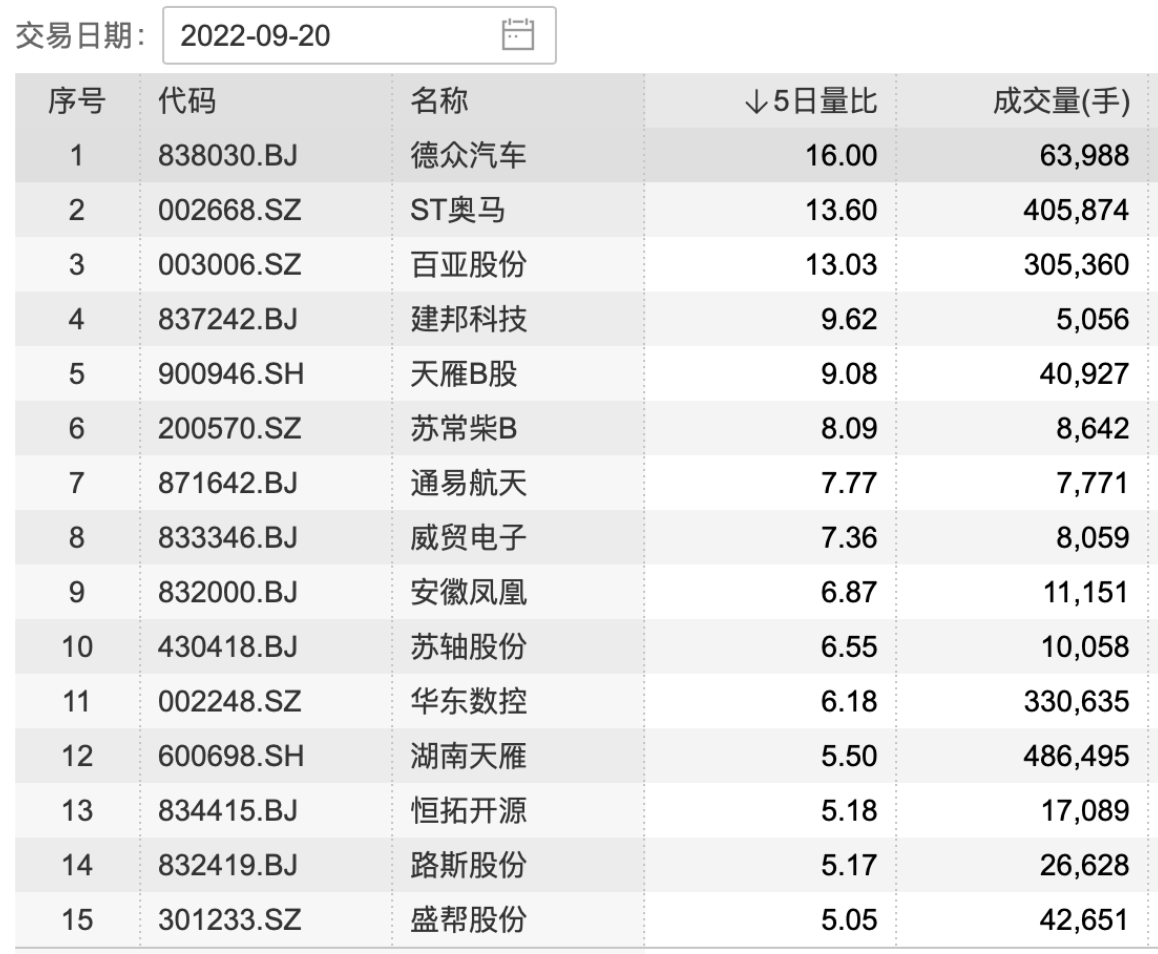Select stock code 871642.BJ
Image resolution: width=1158 pixels, height=954 pixels.
point(227,483)
